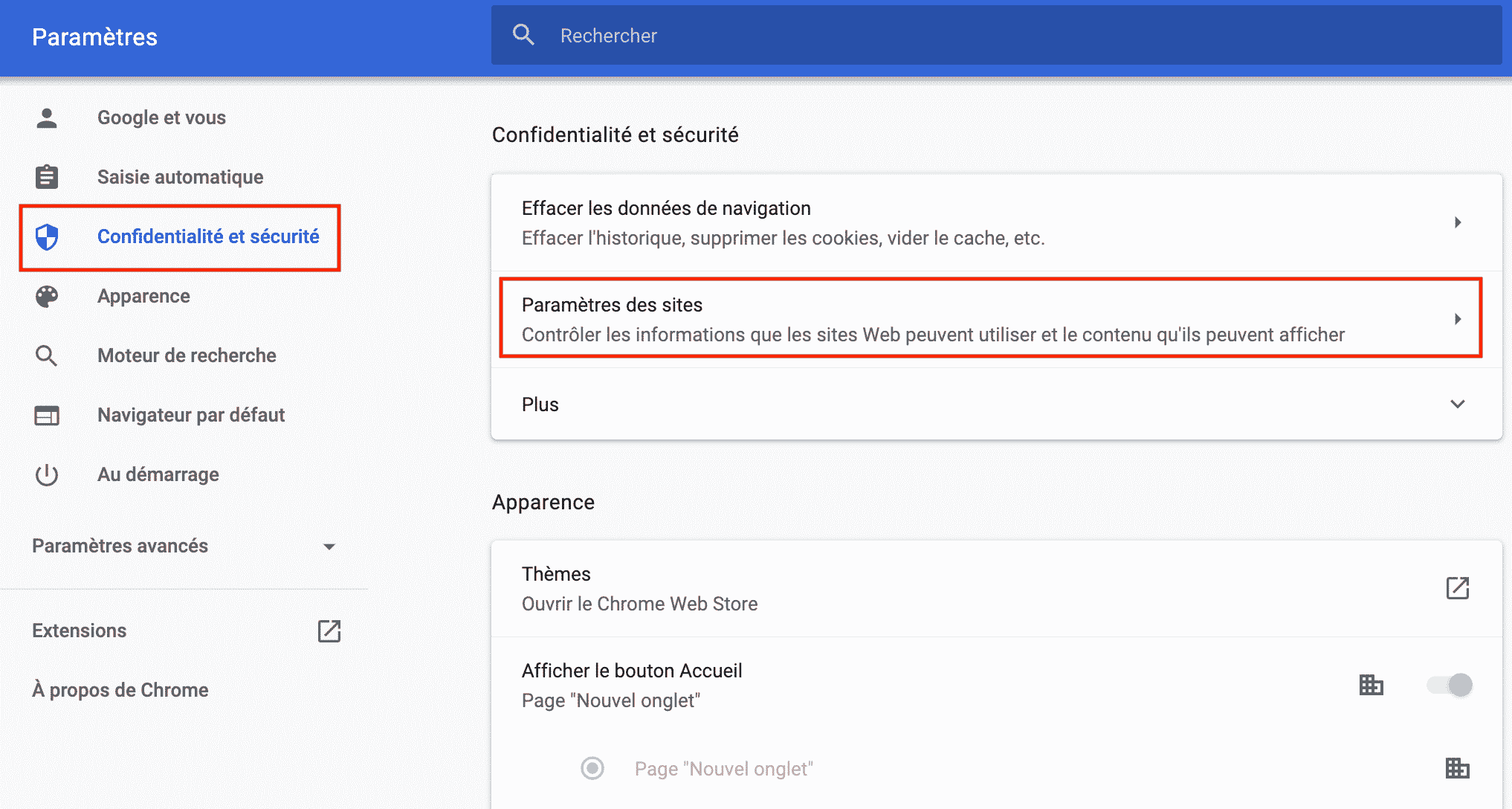Select Moteur de recherche in sidebar
The image size is (1512, 809).
coord(187,356)
